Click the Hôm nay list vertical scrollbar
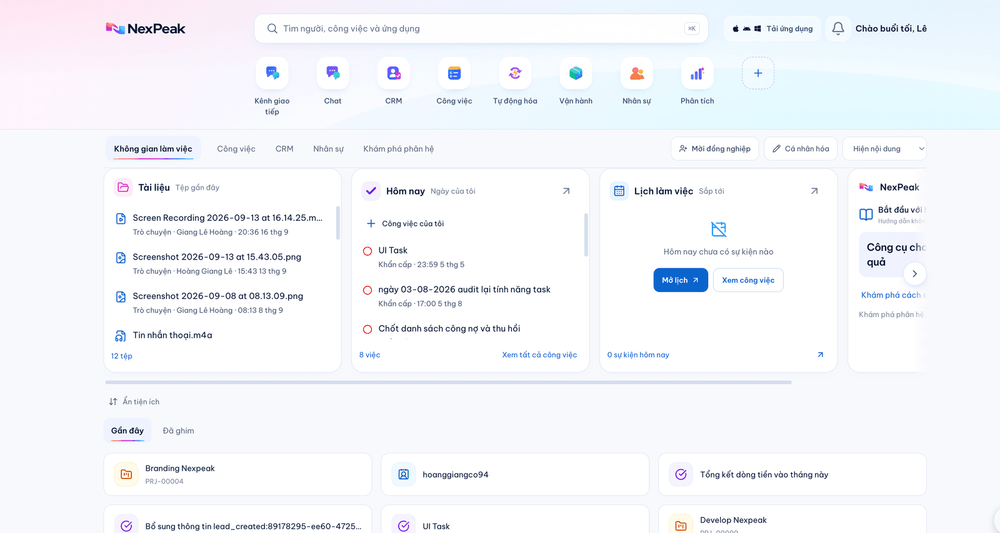 click(x=585, y=235)
